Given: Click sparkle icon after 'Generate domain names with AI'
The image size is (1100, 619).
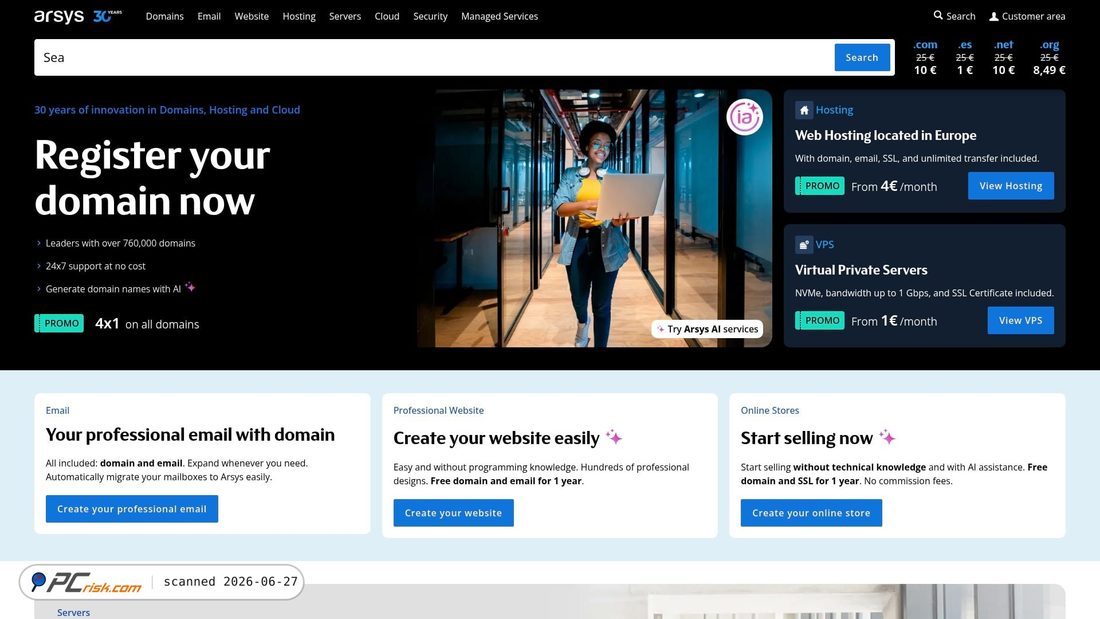Looking at the screenshot, I should coord(190,287).
